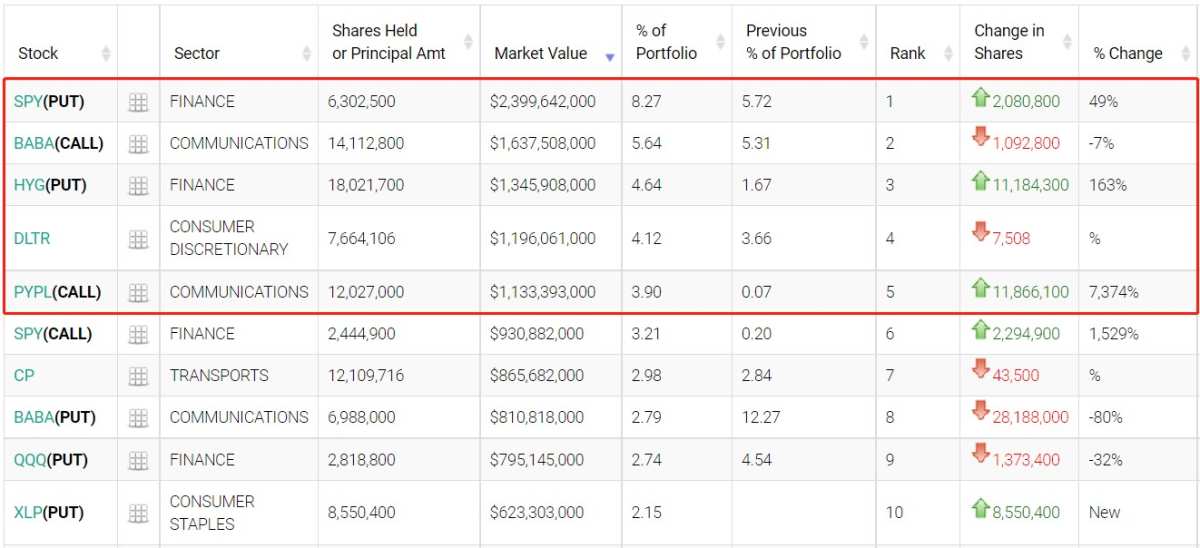Select portfolio percentage 8.27 cell
Viewport: 1200px width, 548px height.
click(x=647, y=102)
